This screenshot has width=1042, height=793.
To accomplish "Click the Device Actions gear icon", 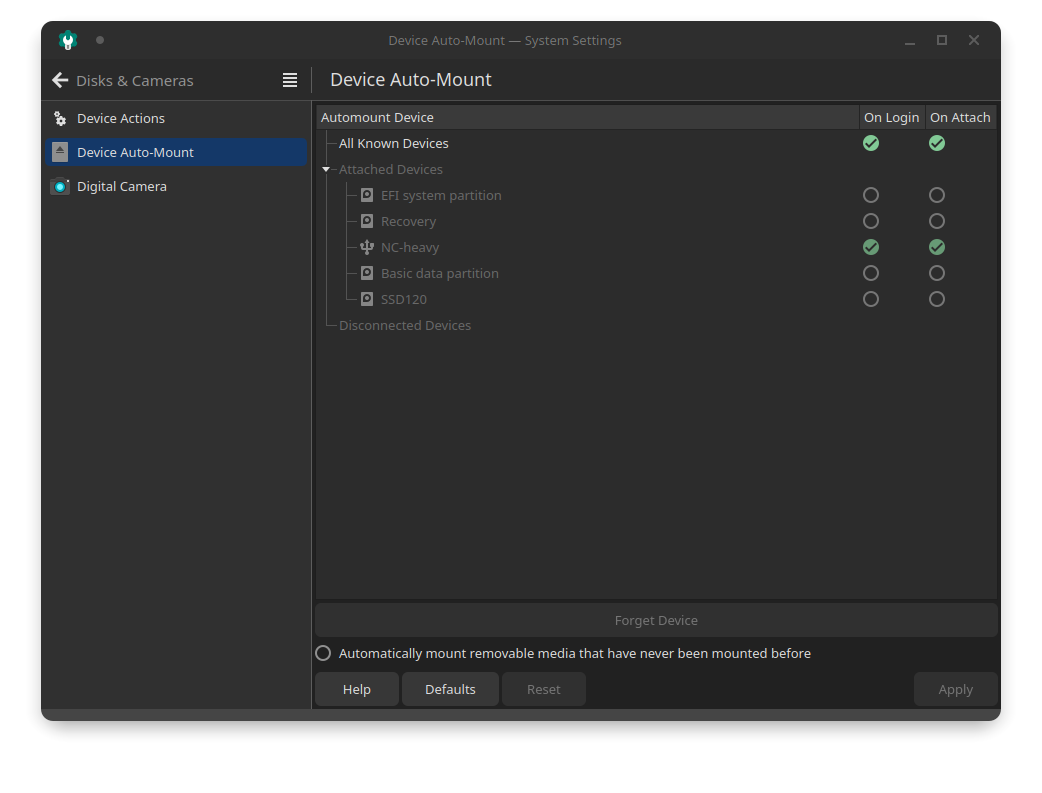I will click(60, 118).
